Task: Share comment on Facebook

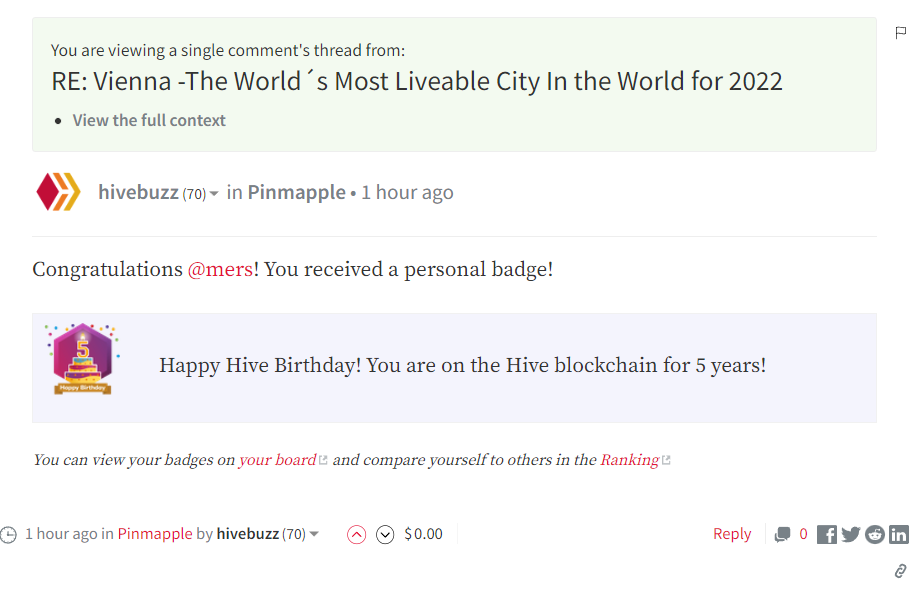Action: click(x=827, y=534)
